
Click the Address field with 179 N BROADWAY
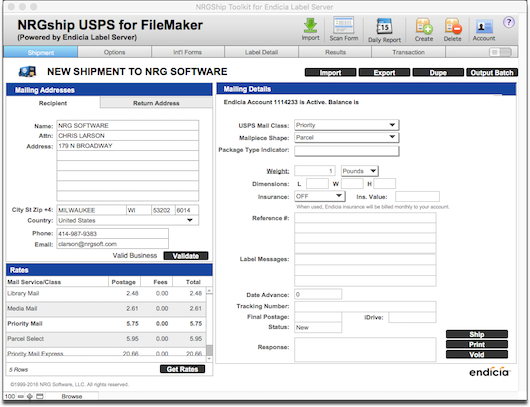tap(128, 146)
